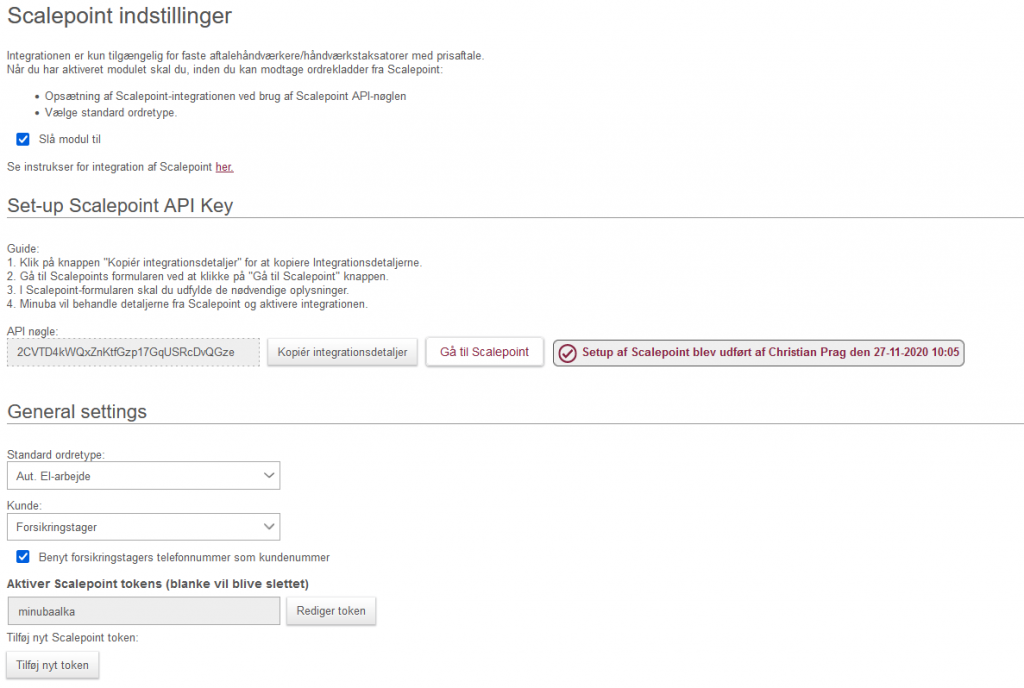This screenshot has height=688, width=1024.
Task: Click the Standard ordretype dropdown arrow
Action: (x=268, y=475)
